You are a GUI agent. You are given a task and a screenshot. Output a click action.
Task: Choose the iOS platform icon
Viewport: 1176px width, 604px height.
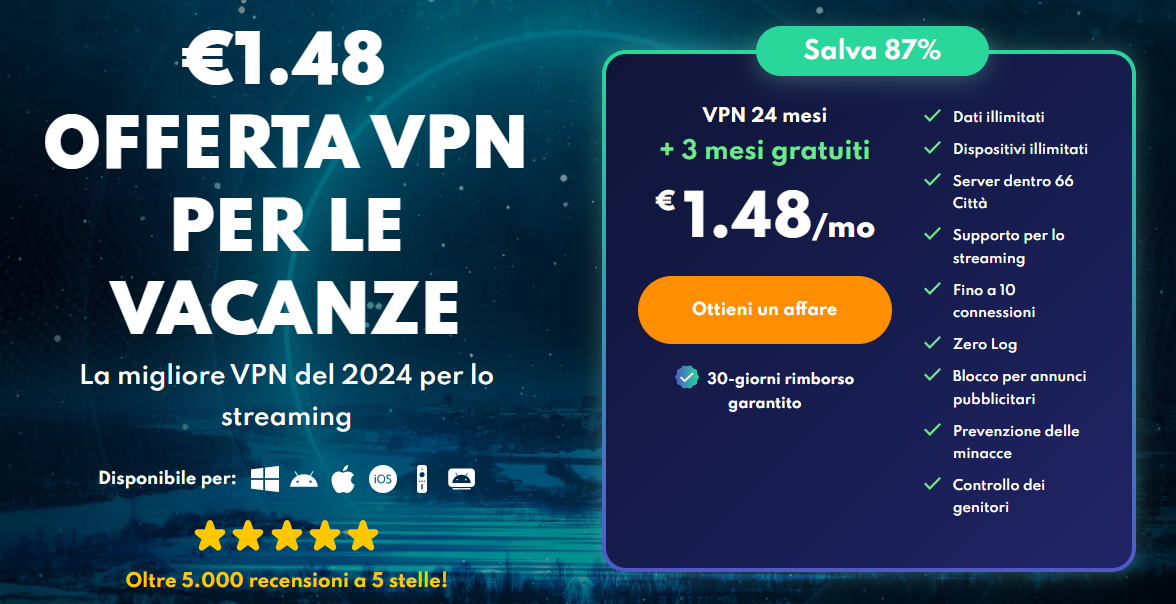(x=382, y=479)
